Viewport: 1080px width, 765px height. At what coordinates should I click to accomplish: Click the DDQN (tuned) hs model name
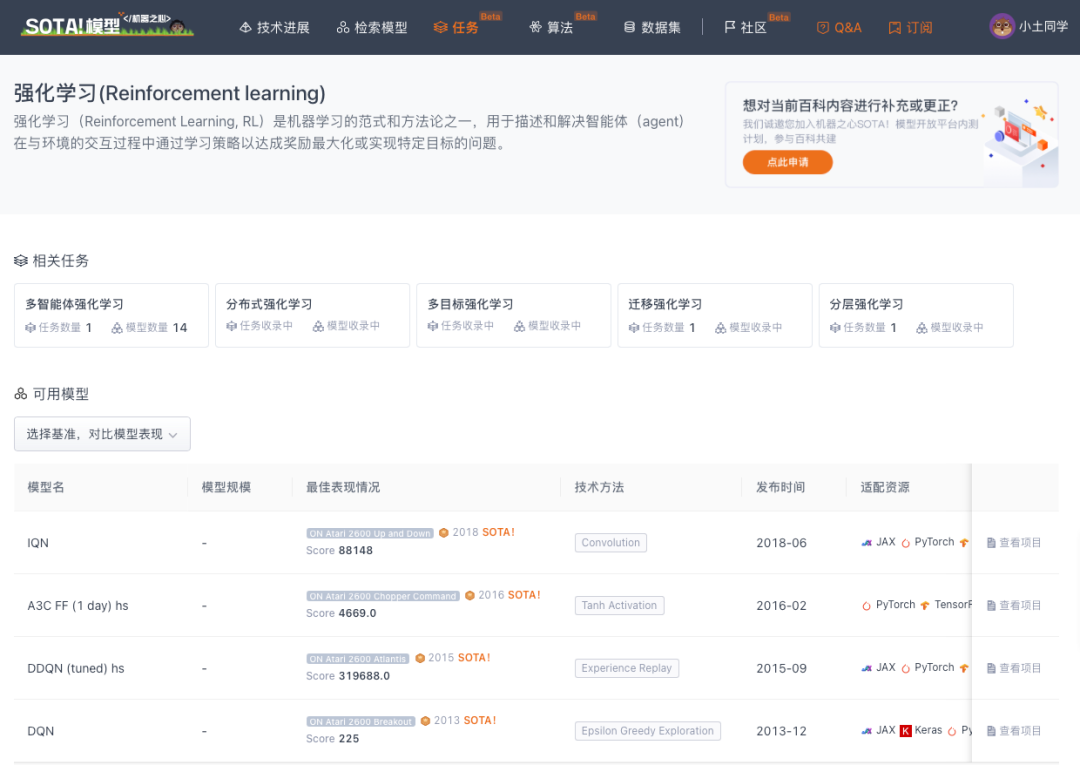76,669
